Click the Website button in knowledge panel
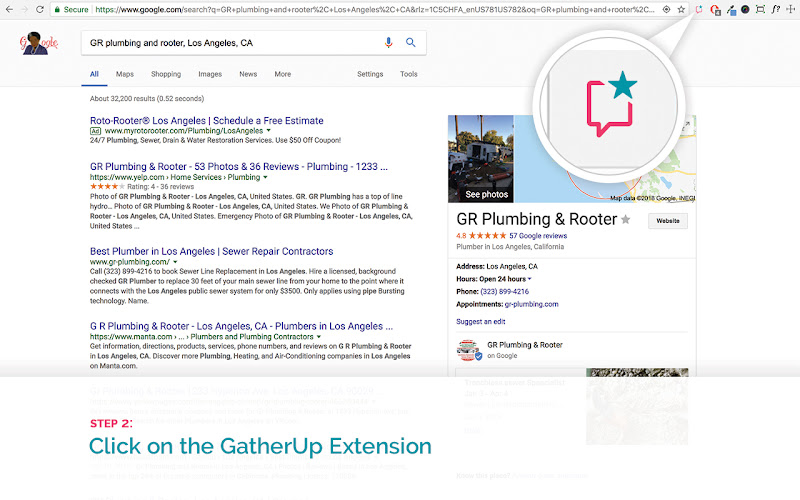Image resolution: width=800 pixels, height=500 pixels. (668, 221)
